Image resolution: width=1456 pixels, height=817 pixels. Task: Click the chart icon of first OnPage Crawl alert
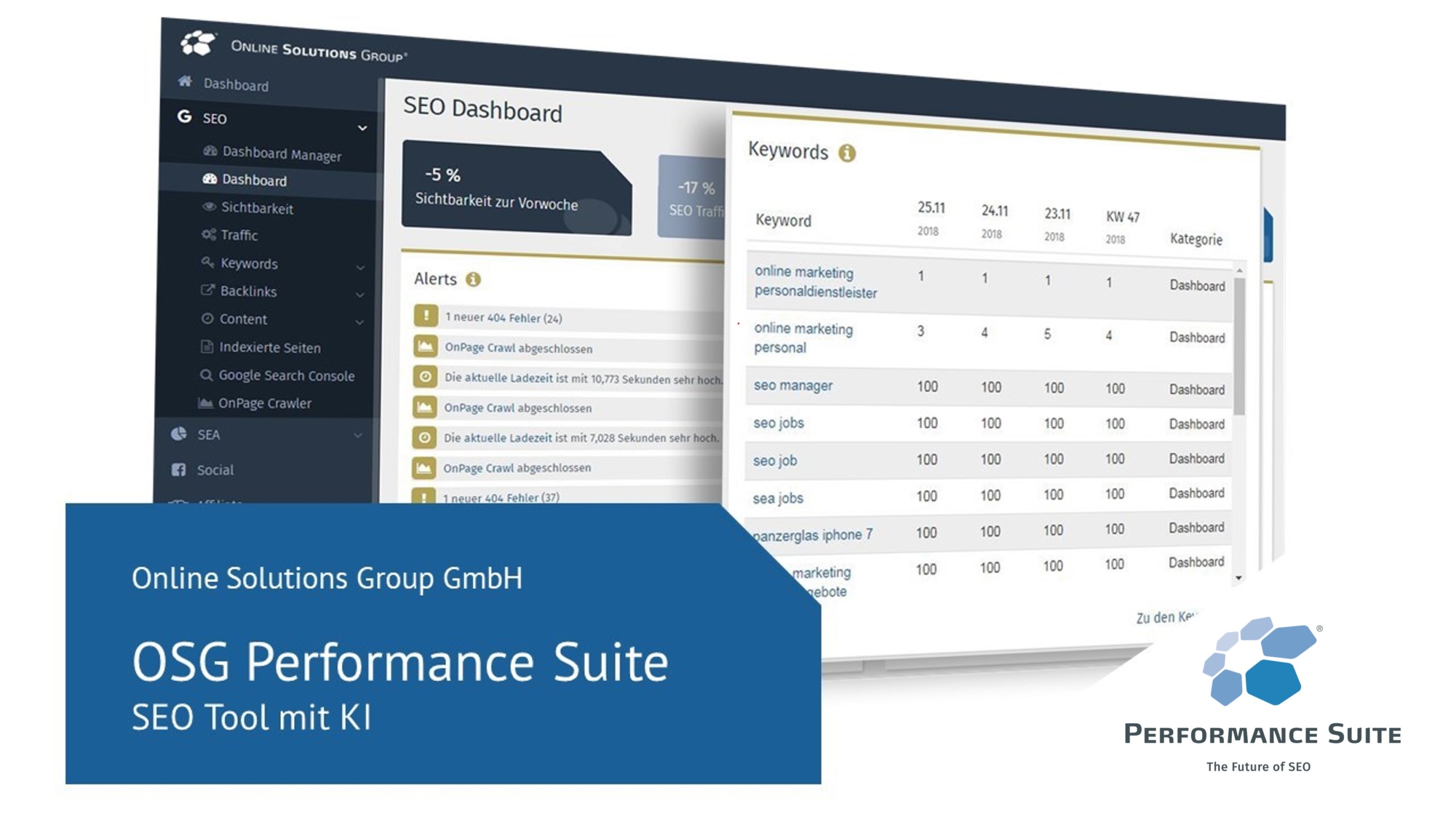pyautogui.click(x=425, y=346)
